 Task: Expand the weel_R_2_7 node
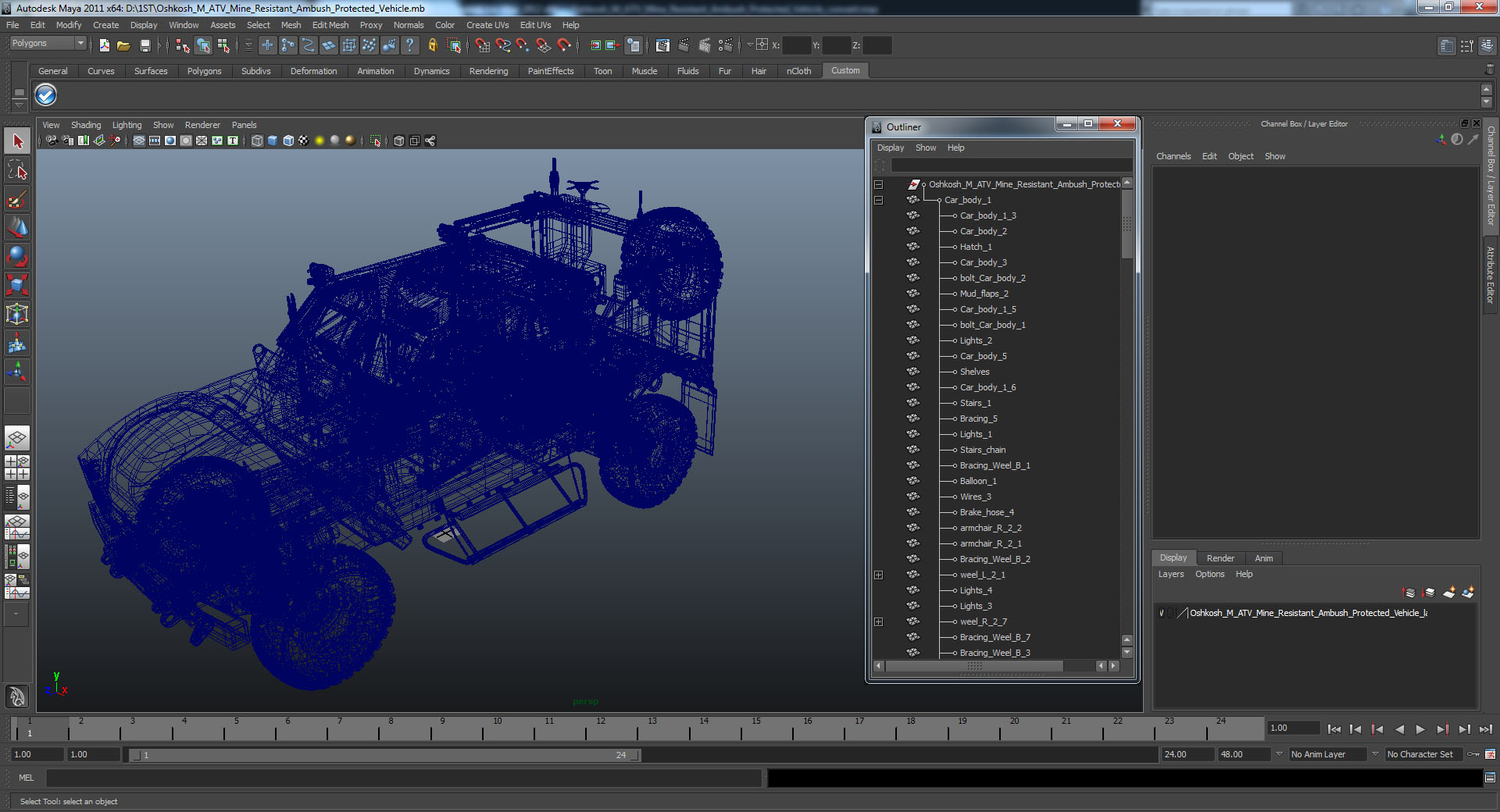coord(879,622)
